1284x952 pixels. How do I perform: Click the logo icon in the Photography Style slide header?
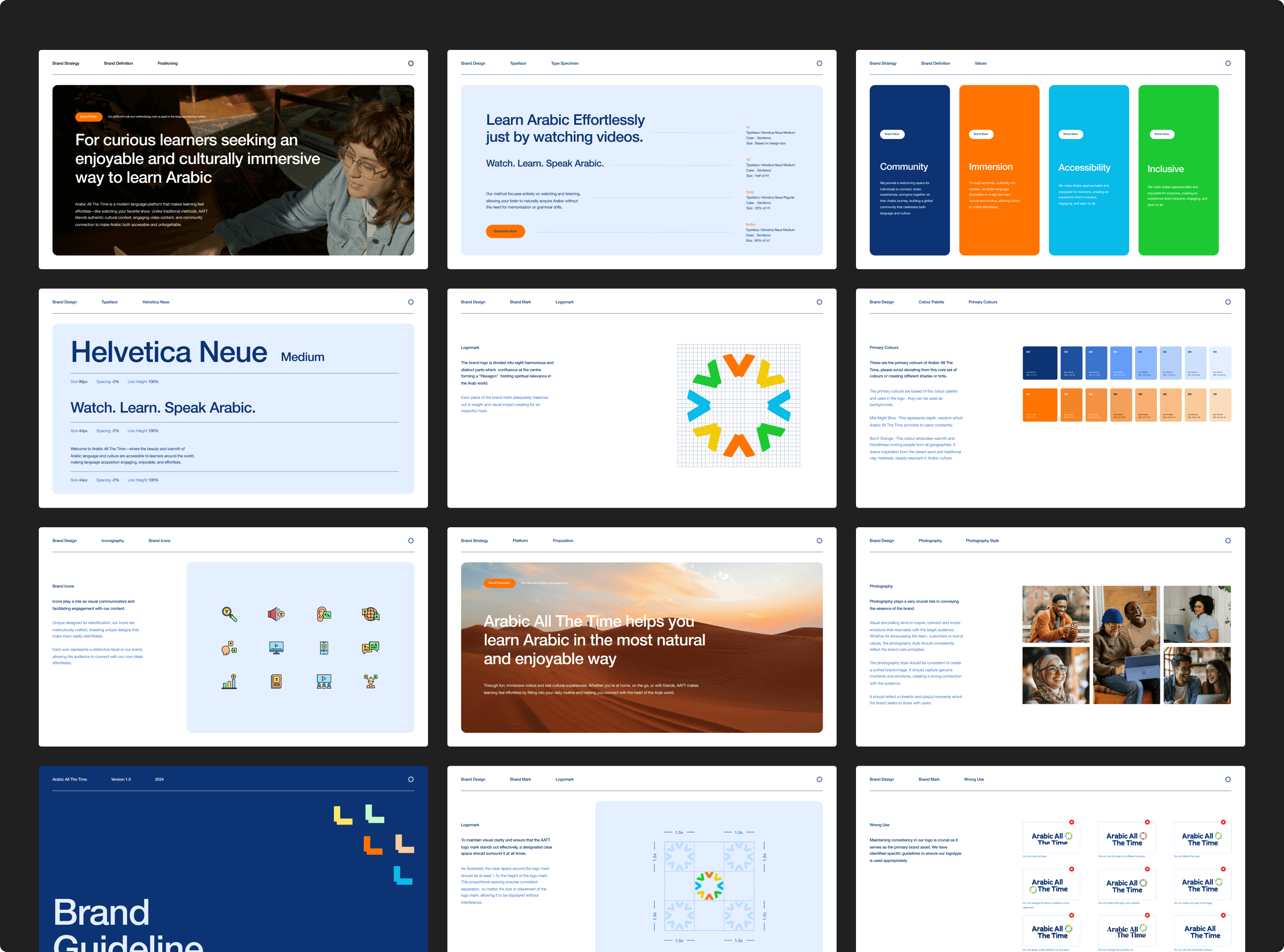tap(1228, 541)
